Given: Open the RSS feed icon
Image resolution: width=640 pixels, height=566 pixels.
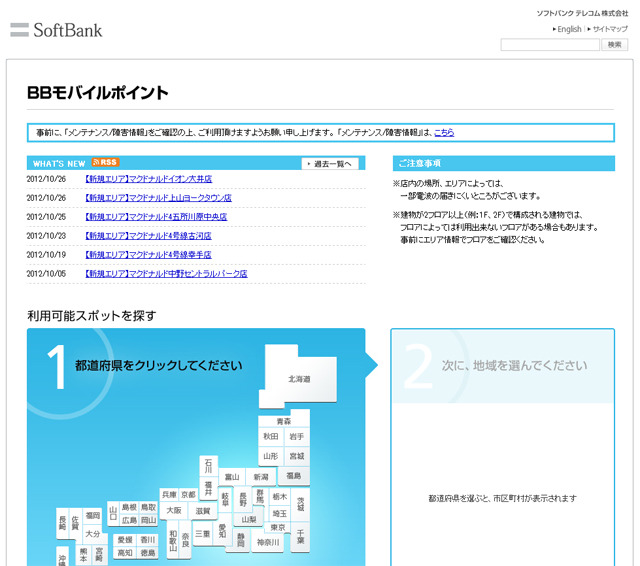Looking at the screenshot, I should 105,162.
